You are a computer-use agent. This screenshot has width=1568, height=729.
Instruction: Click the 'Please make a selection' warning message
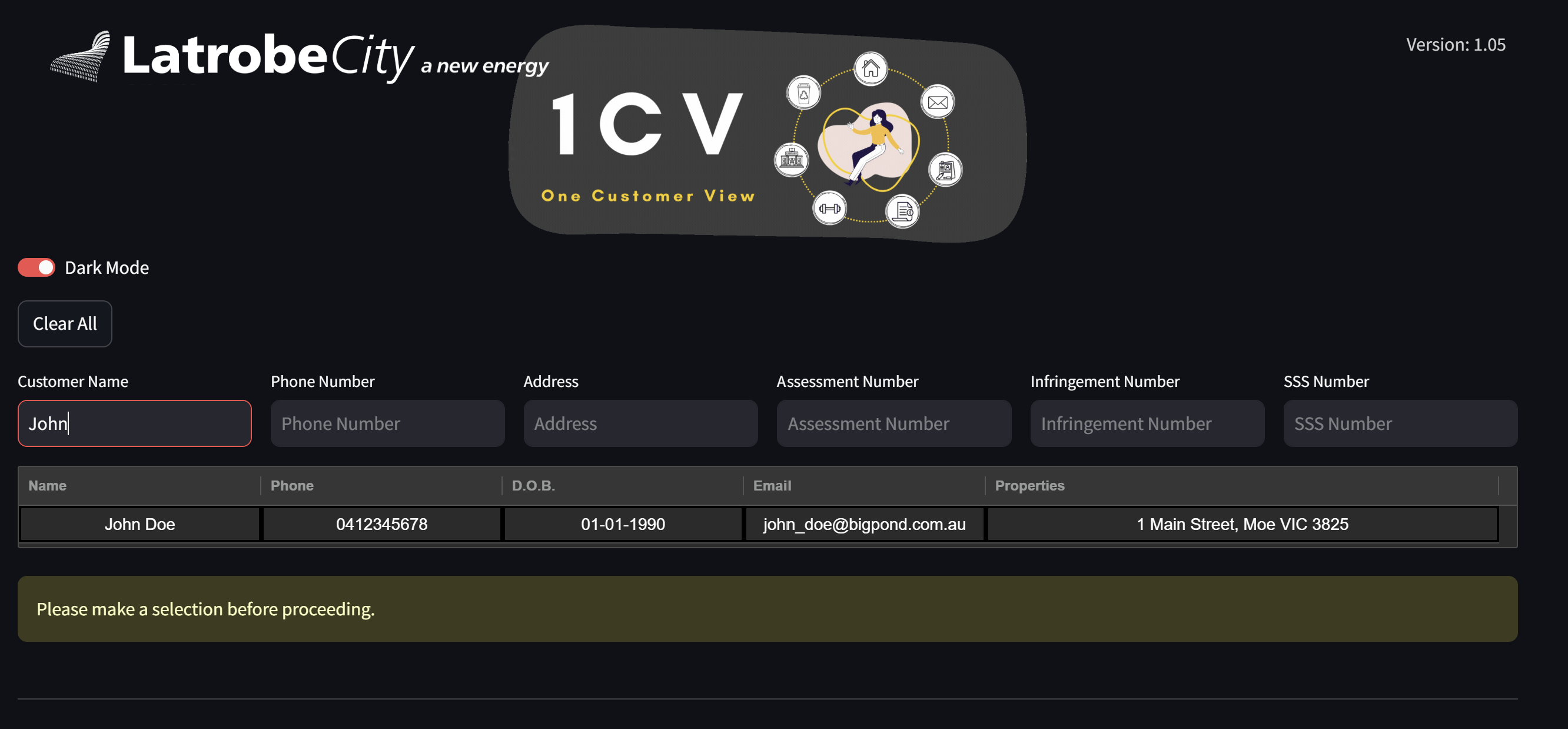[767, 608]
